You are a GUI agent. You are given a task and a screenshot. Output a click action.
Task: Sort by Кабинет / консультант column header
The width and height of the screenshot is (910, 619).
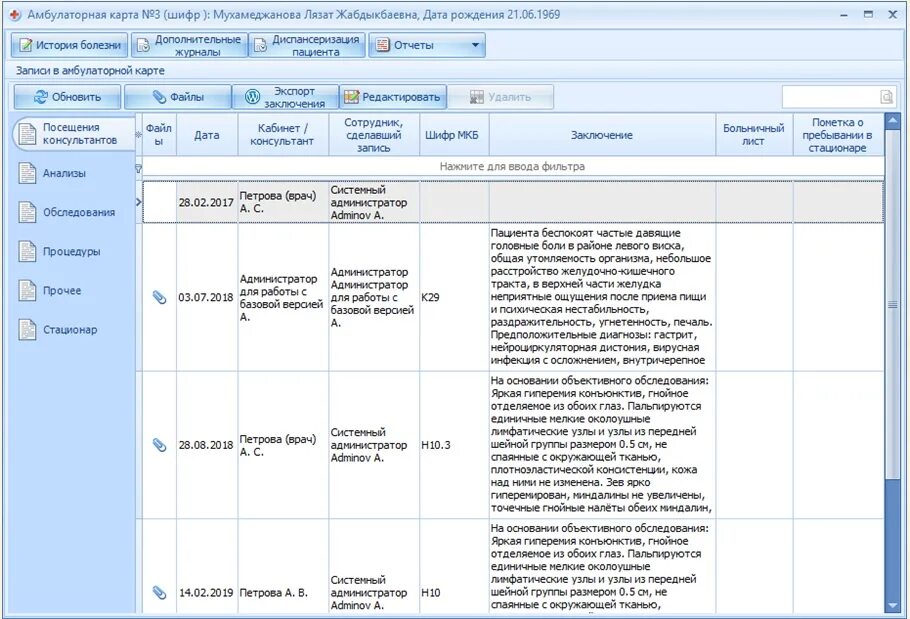click(283, 135)
